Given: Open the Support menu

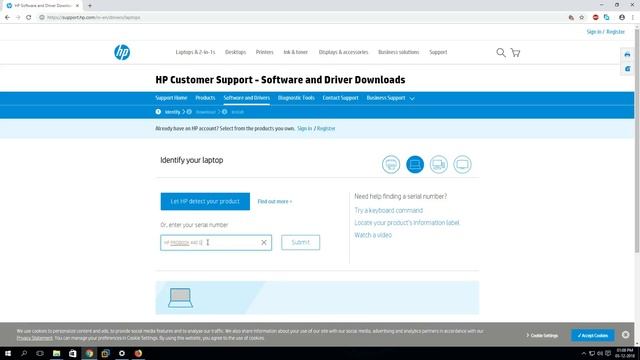Looking at the screenshot, I should pyautogui.click(x=438, y=52).
